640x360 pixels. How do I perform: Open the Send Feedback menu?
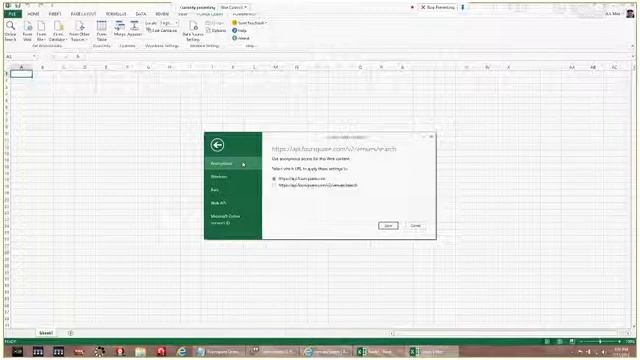click(x=249, y=23)
